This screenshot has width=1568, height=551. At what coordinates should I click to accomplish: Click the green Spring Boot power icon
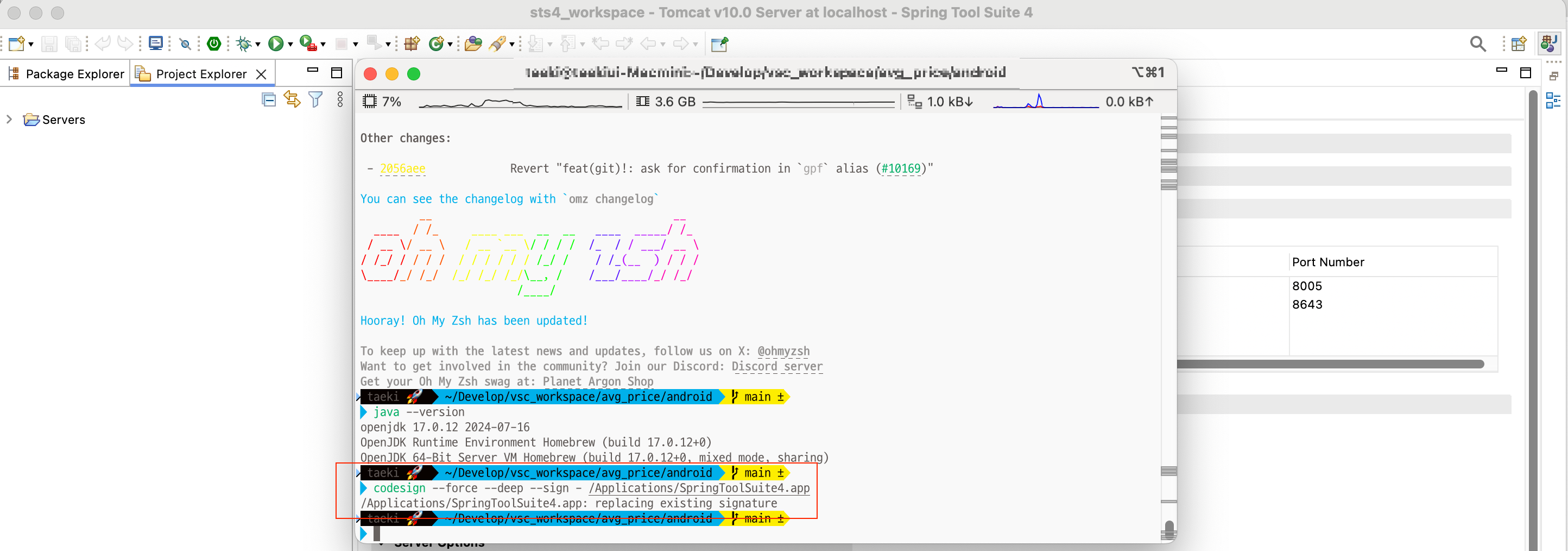pyautogui.click(x=214, y=43)
